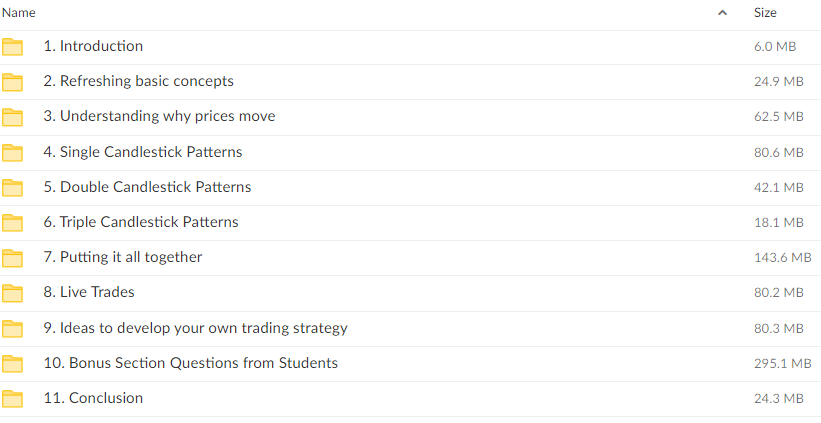Click the 143.6 MB size of Putting it all together

click(x=782, y=258)
